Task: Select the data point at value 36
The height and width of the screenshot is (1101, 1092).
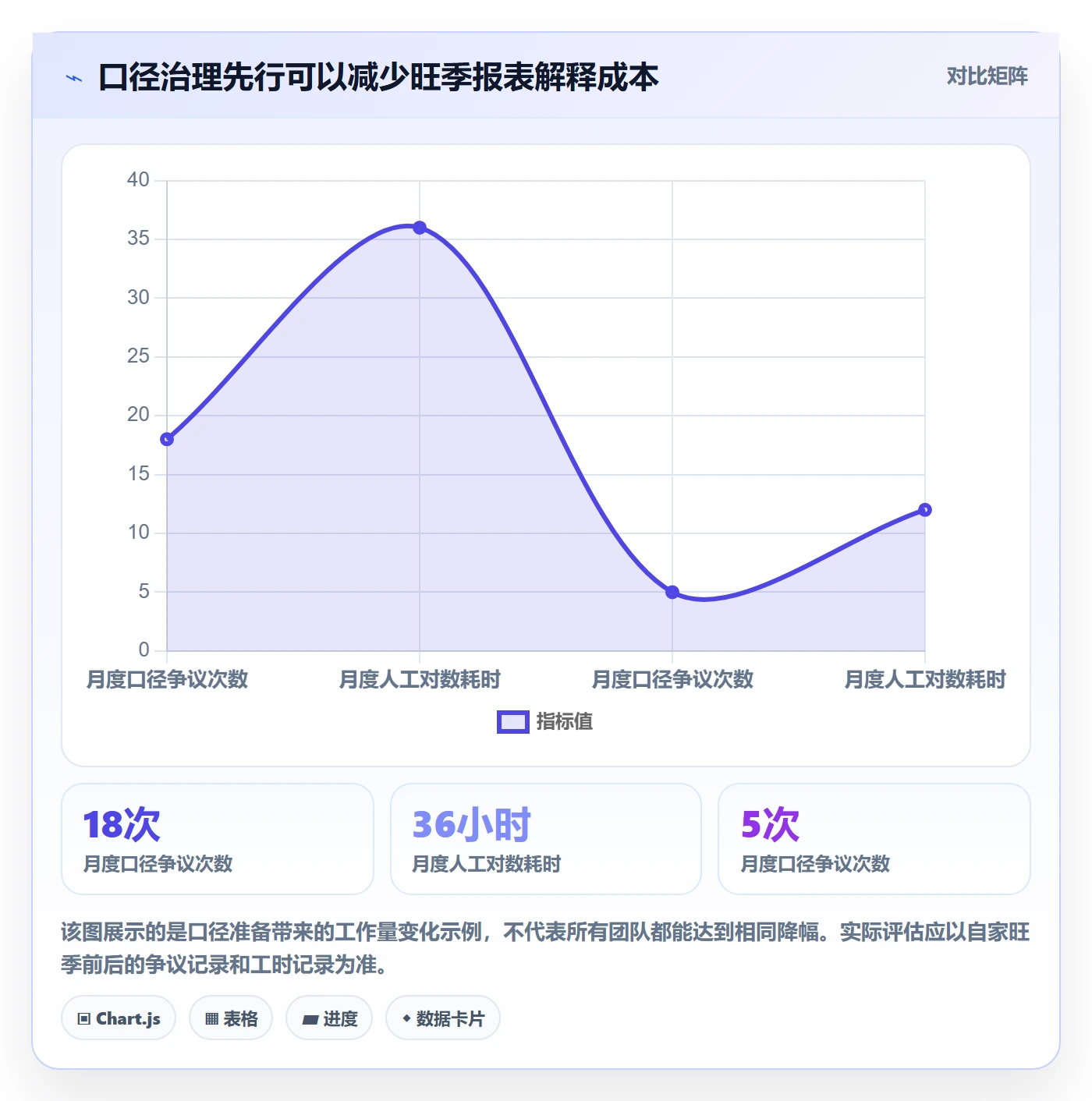Action: [420, 228]
